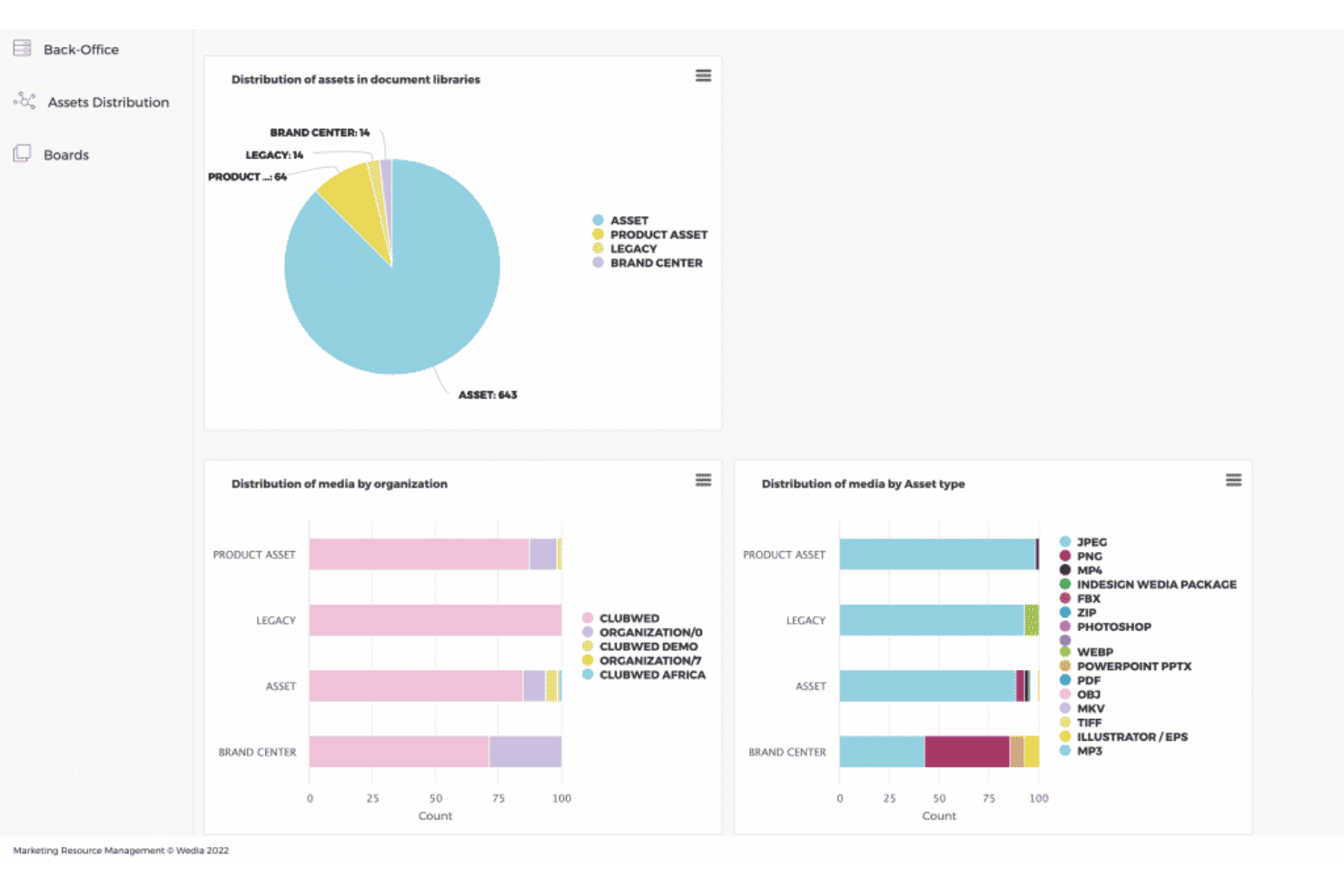Toggle CLUBWED AFRICA legend entry
The width and height of the screenshot is (1344, 896).
[644, 674]
